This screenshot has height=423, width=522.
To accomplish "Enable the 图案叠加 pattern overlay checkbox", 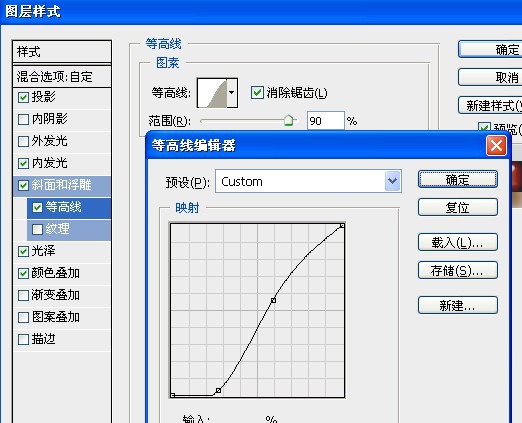I will pyautogui.click(x=23, y=317).
